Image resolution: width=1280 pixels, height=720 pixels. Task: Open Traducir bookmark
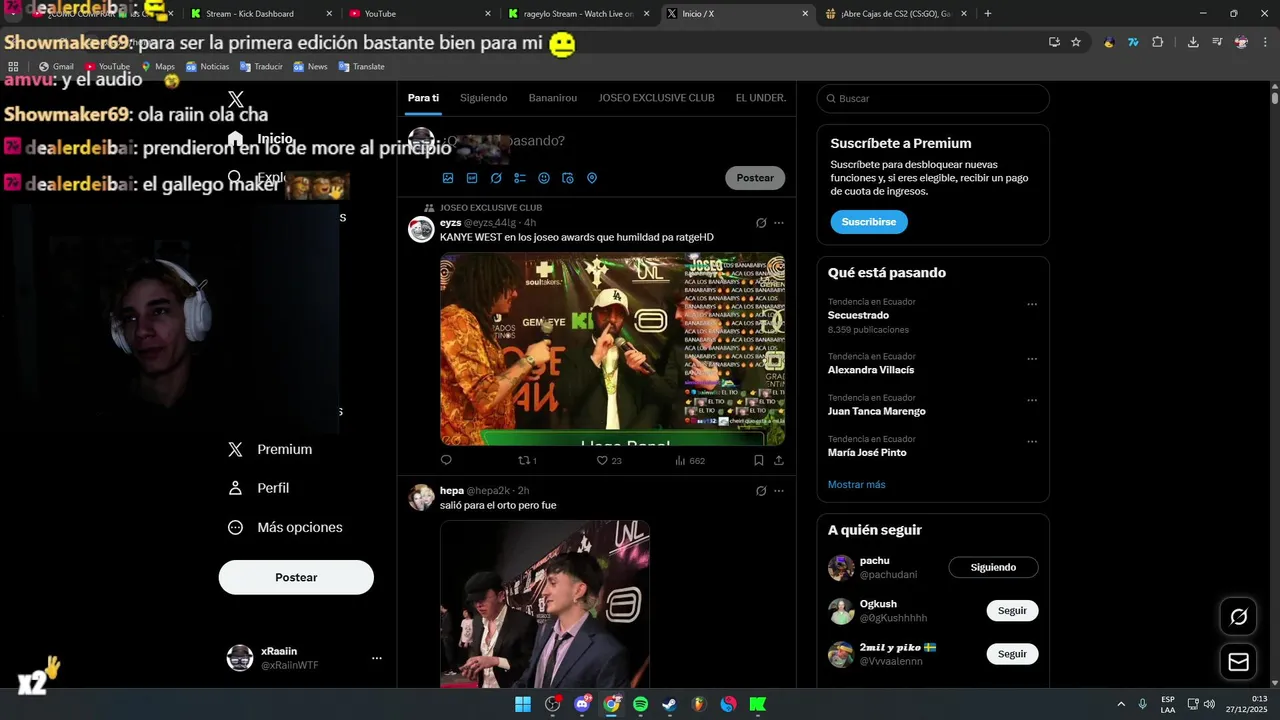point(261,66)
